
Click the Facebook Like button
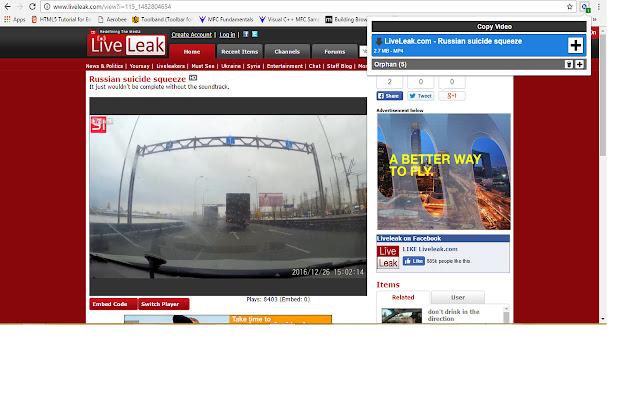point(413,261)
